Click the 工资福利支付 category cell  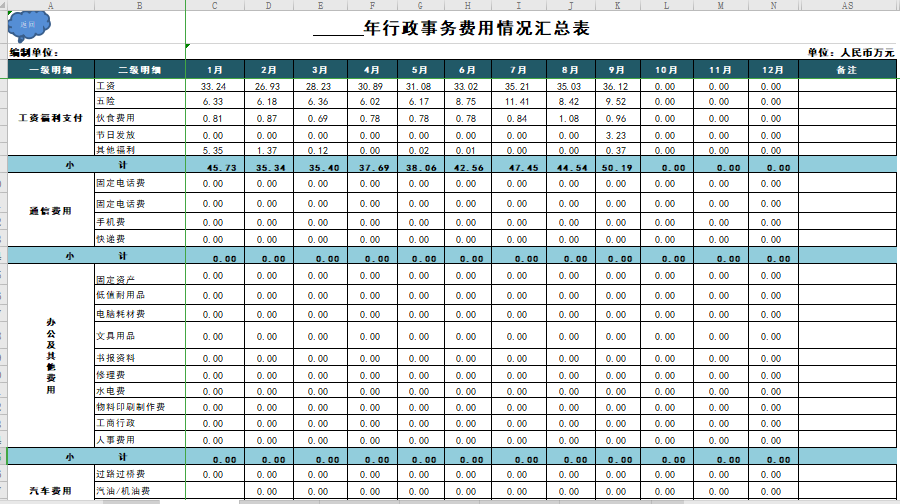coord(51,117)
